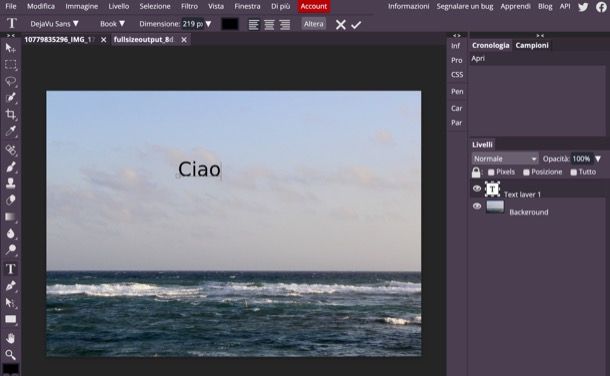This screenshot has width=610, height=376.
Task: Open the Filtro menu
Action: pos(189,6)
